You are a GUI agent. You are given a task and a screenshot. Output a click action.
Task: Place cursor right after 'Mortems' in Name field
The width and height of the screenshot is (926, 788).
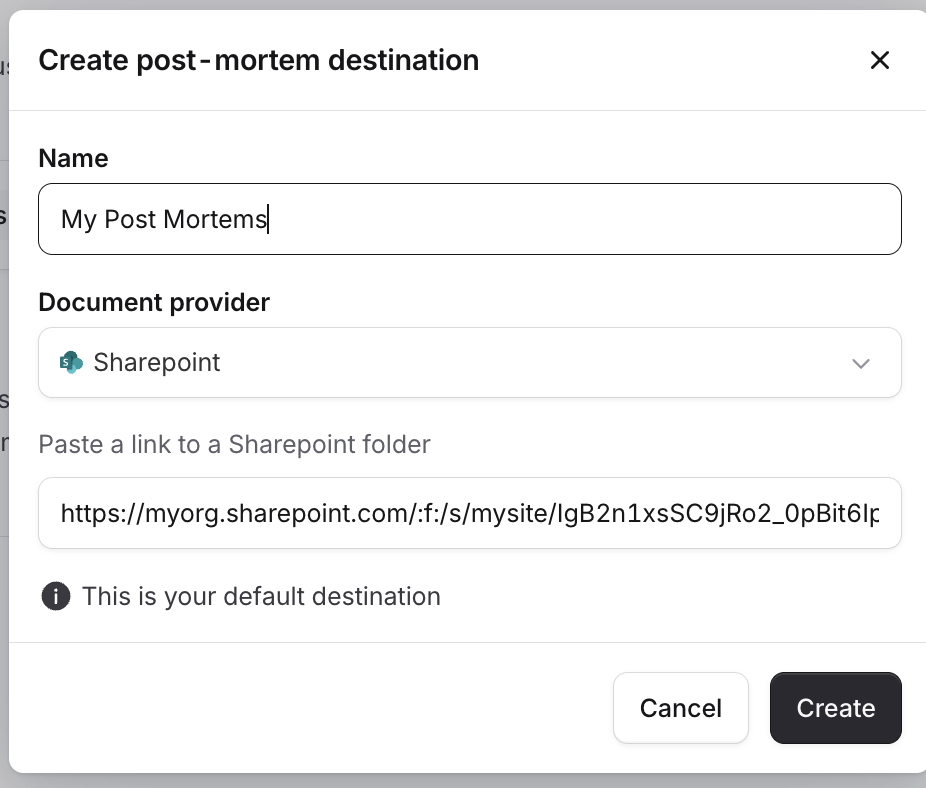pyautogui.click(x=269, y=219)
